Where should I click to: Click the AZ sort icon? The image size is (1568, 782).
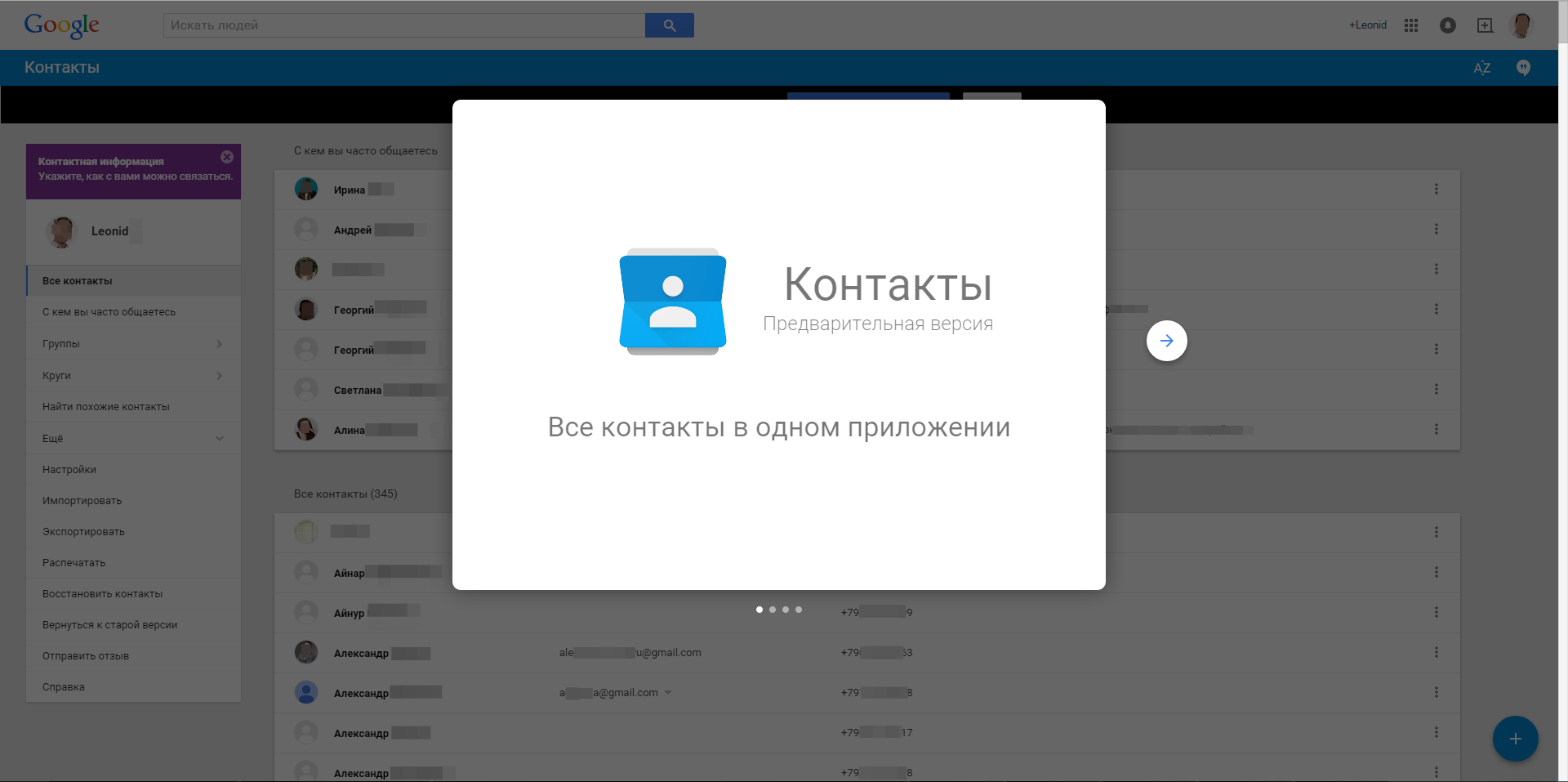click(1482, 68)
